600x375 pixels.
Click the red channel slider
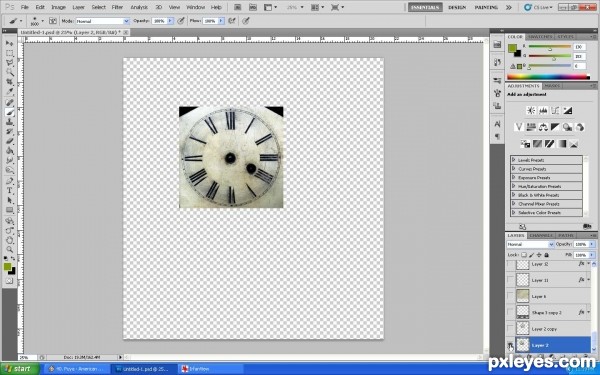pyautogui.click(x=549, y=47)
